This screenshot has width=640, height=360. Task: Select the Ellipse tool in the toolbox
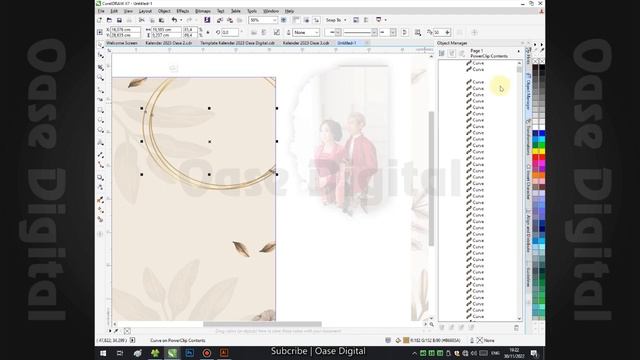pyautogui.click(x=100, y=120)
